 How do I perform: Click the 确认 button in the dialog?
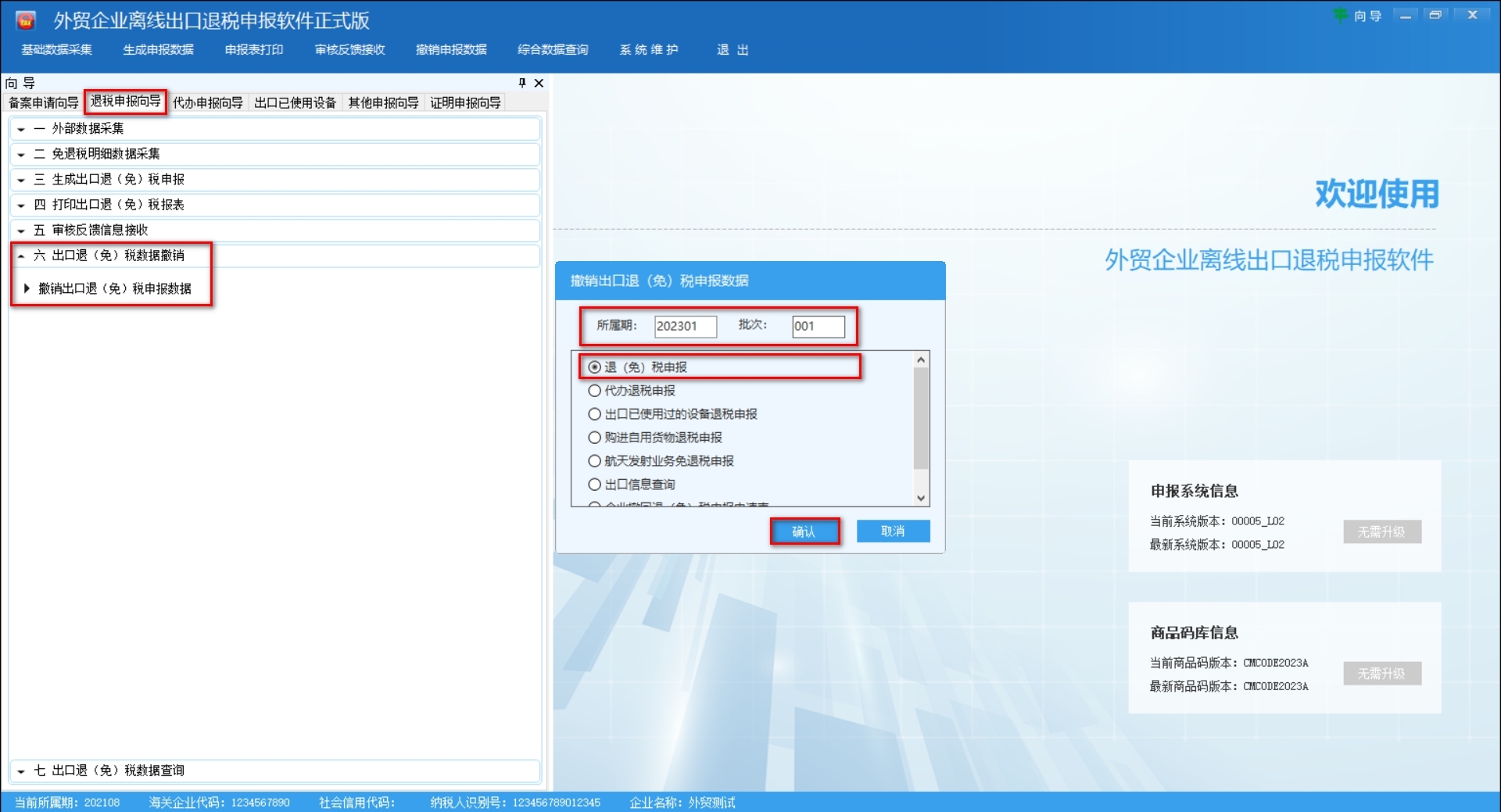click(805, 531)
